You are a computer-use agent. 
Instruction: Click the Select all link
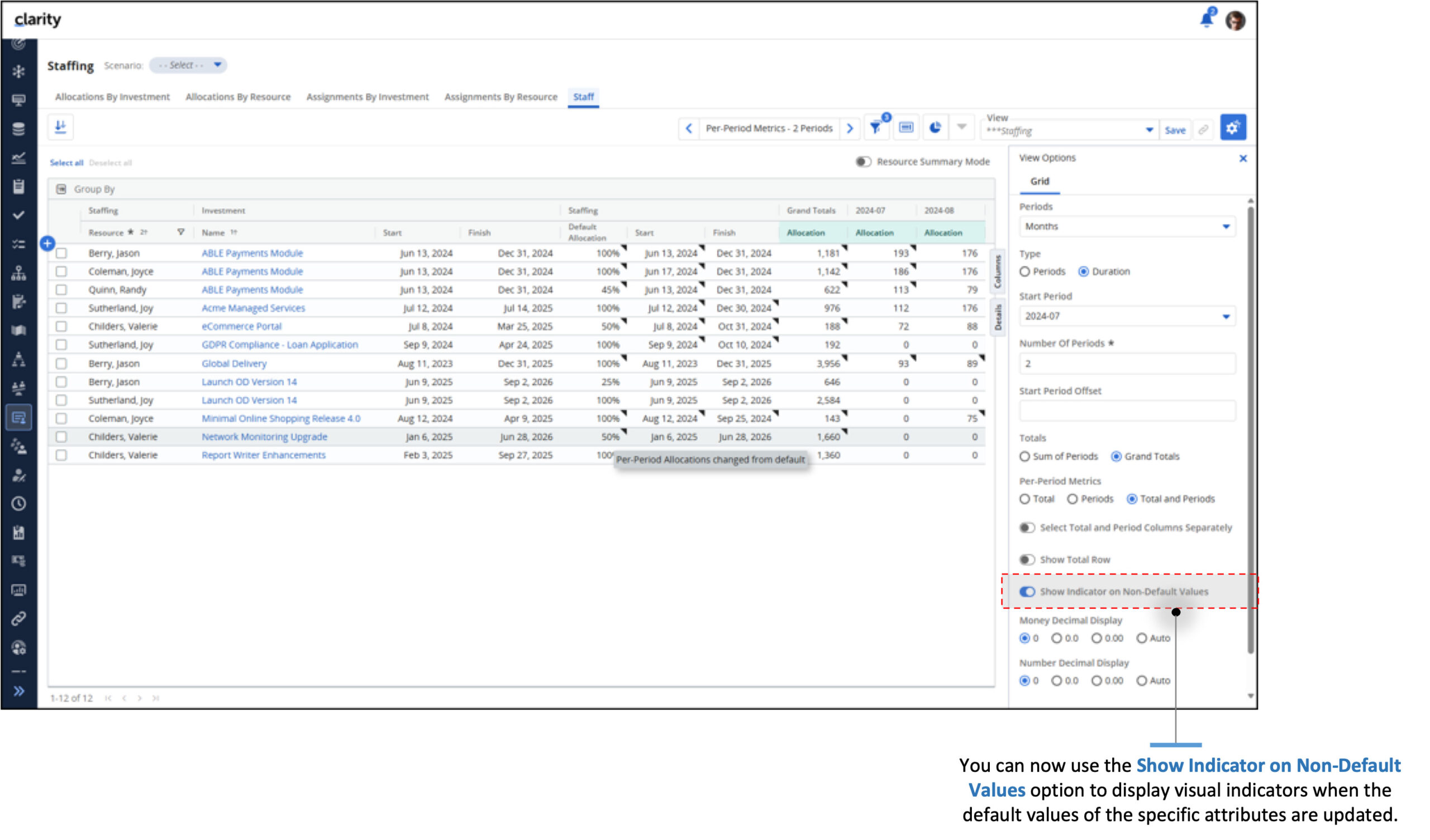pyautogui.click(x=66, y=163)
